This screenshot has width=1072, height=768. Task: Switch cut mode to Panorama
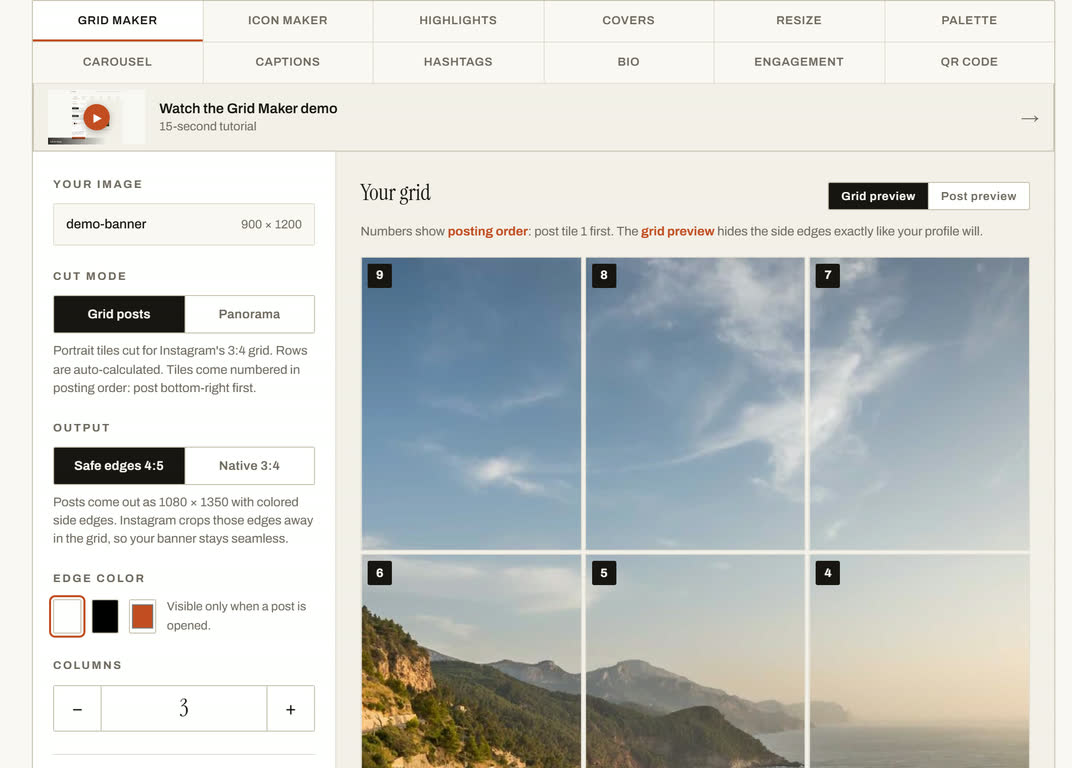(x=250, y=314)
